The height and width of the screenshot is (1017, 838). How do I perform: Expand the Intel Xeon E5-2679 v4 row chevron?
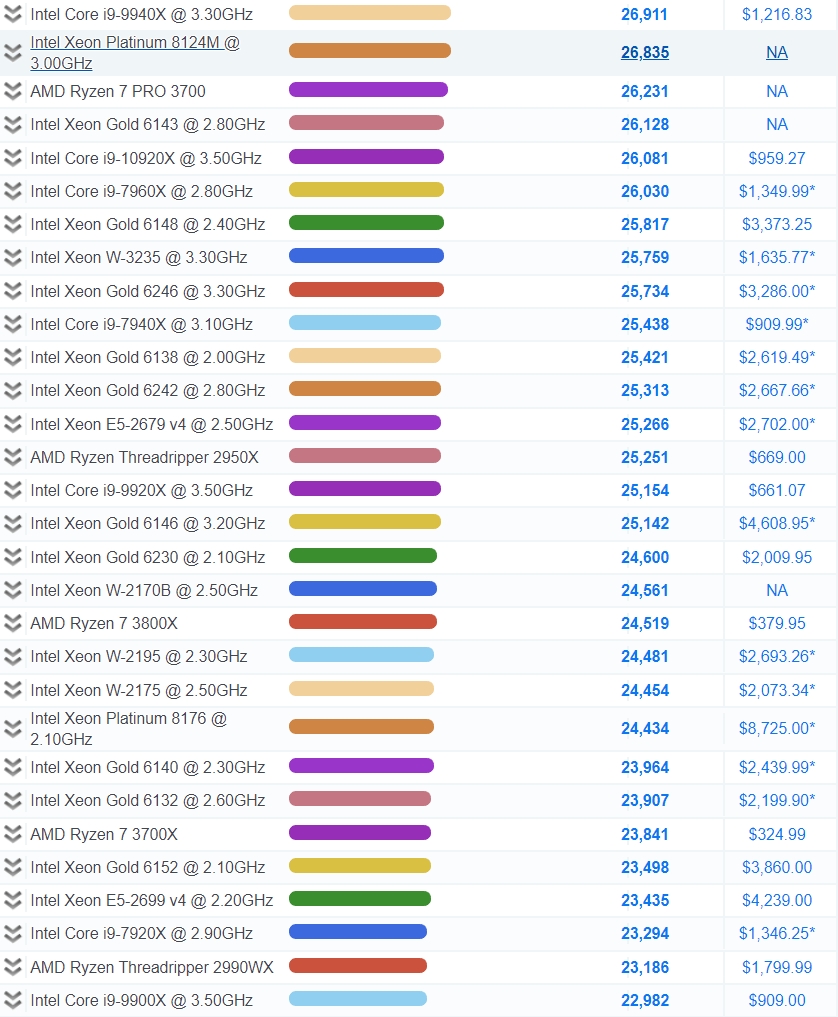tap(13, 424)
